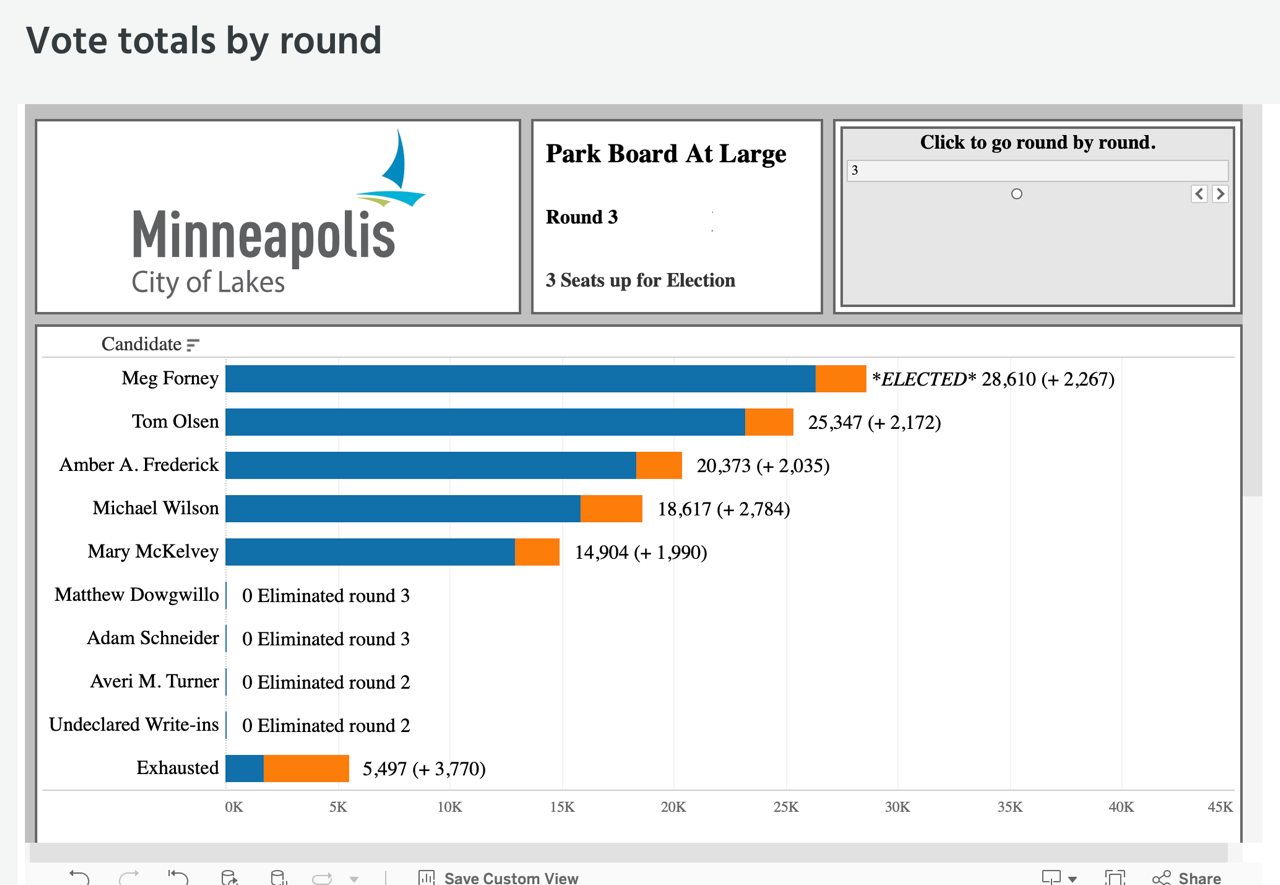Click "3 Seats up for Election" text

640,280
